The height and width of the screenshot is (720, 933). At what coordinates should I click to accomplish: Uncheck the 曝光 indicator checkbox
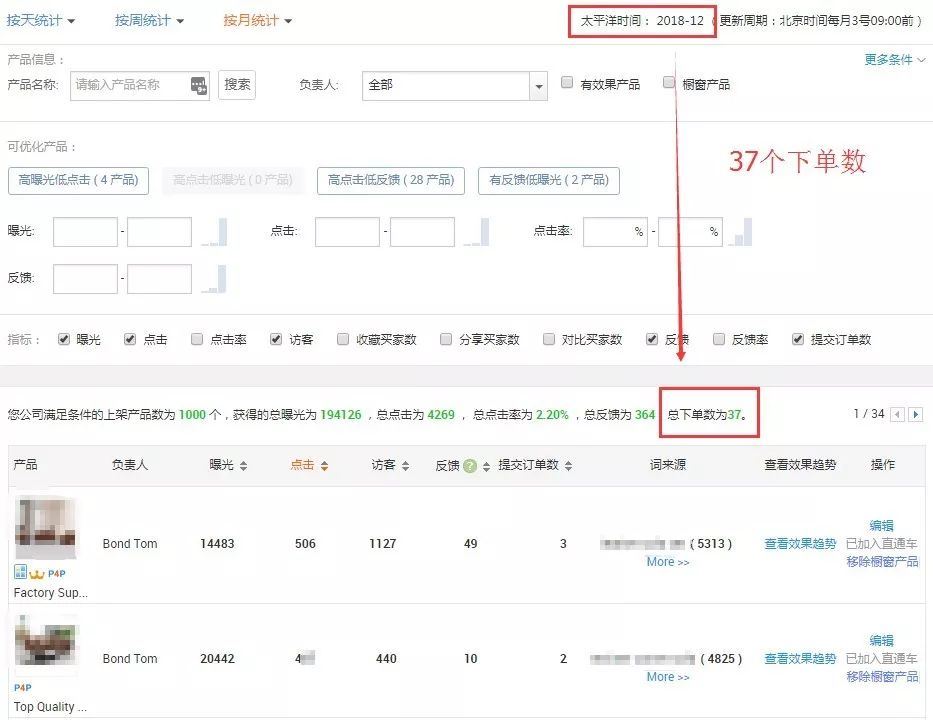tap(64, 339)
